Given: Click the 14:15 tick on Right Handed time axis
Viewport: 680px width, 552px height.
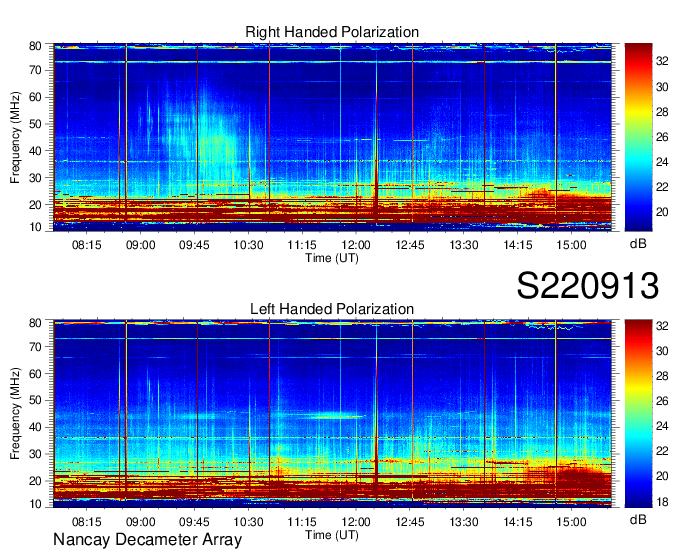Looking at the screenshot, I should tap(518, 245).
